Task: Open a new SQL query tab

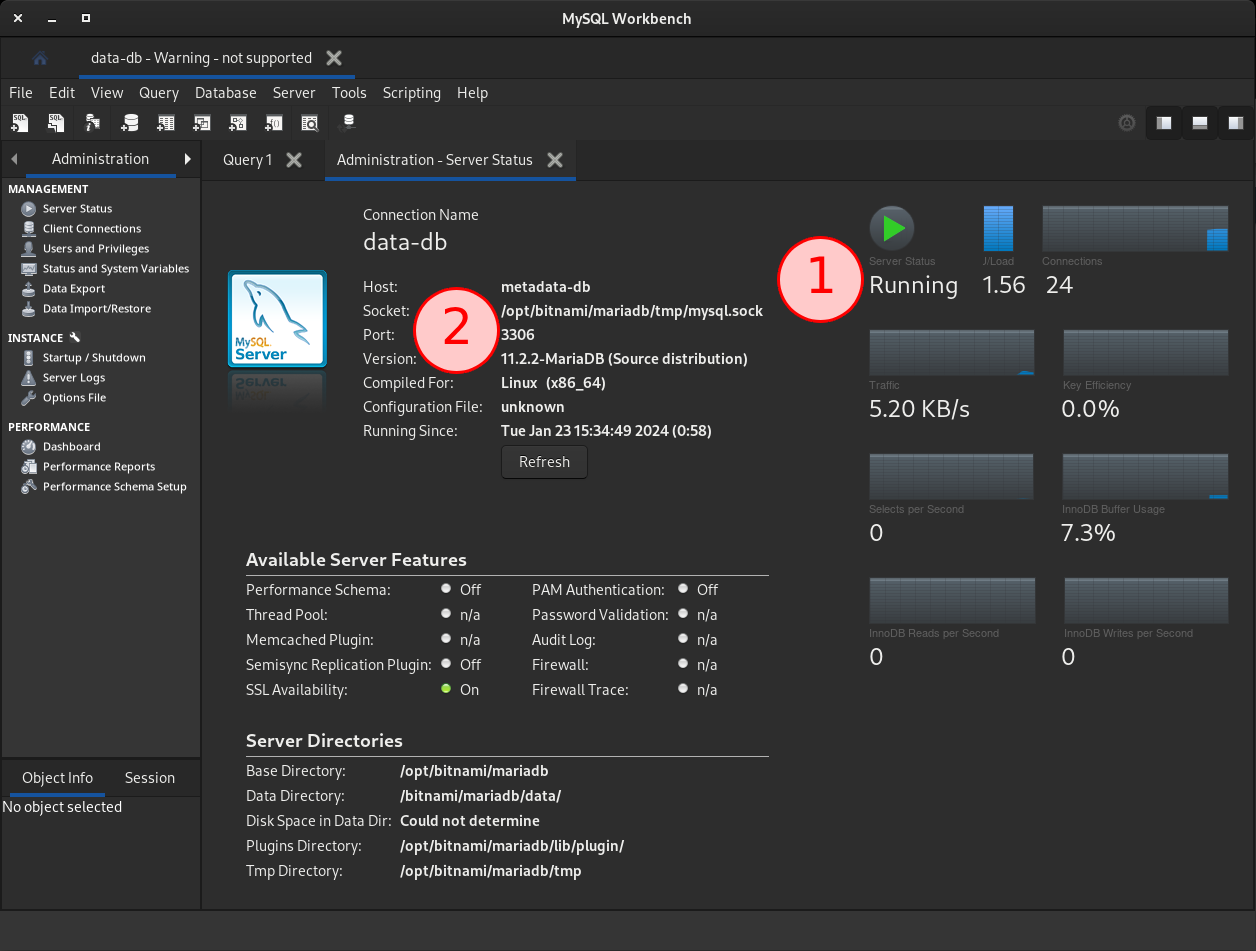Action: tap(20, 122)
